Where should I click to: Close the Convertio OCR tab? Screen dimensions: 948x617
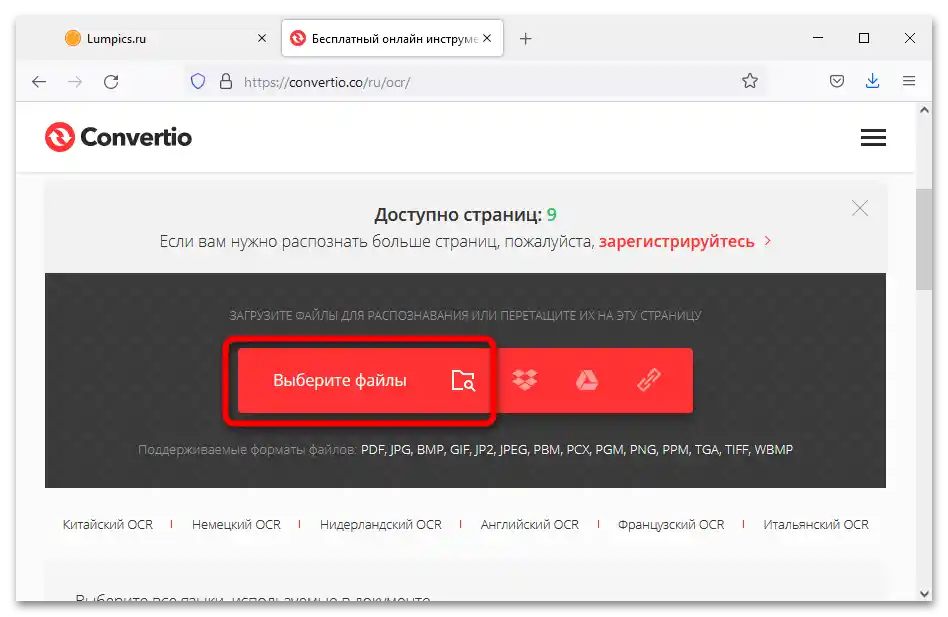coord(487,38)
